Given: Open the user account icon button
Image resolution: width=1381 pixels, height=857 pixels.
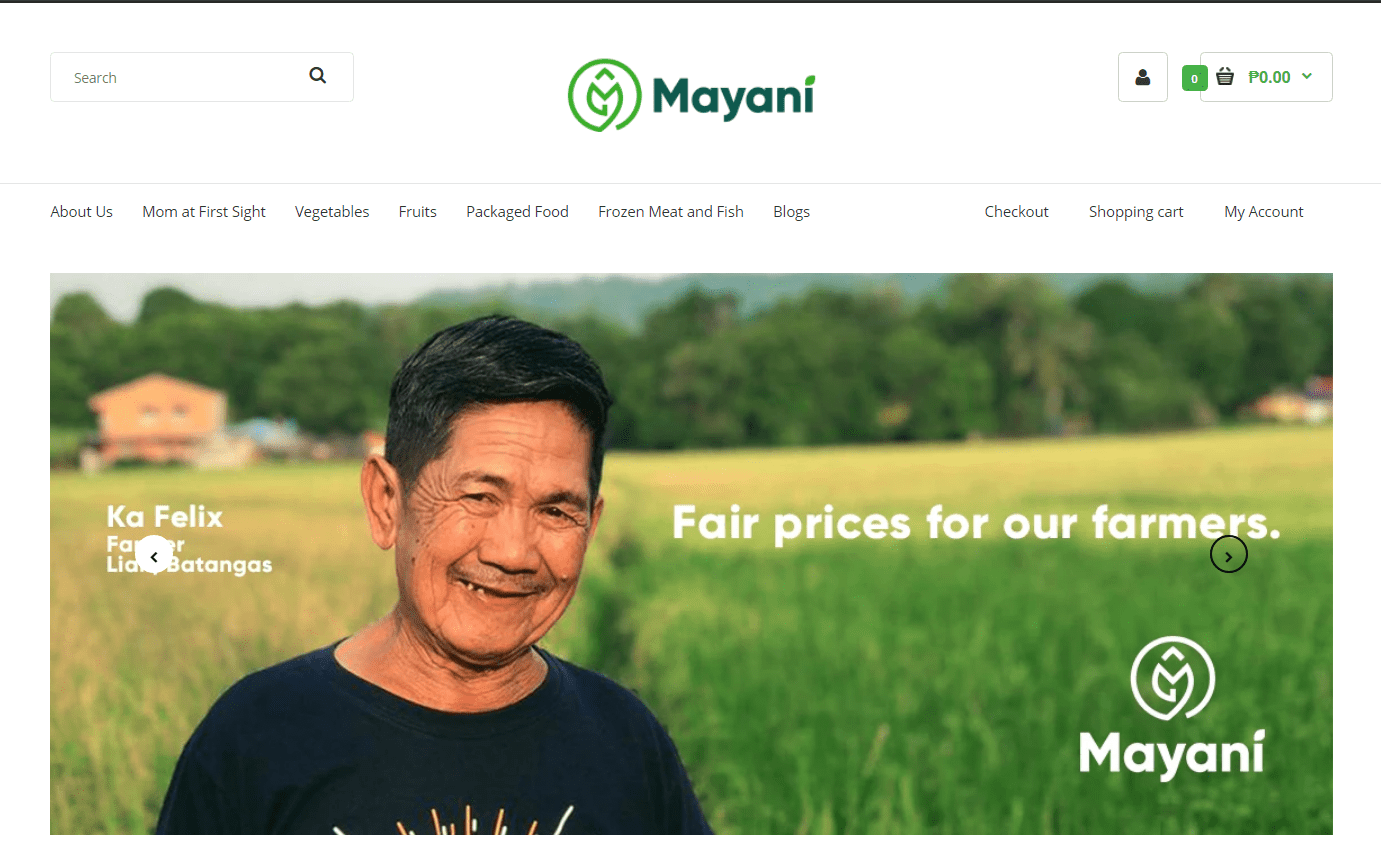Looking at the screenshot, I should tap(1143, 77).
